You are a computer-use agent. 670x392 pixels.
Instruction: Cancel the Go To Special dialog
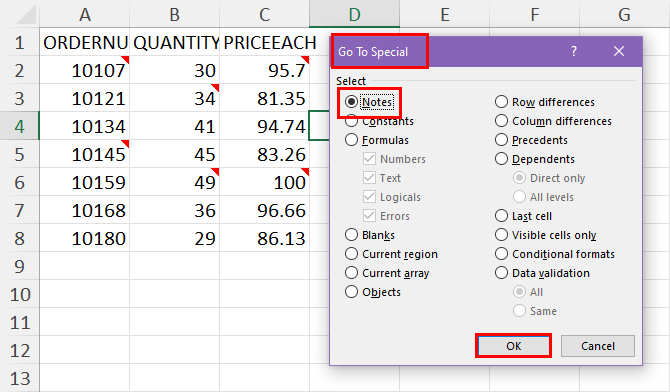[x=597, y=346]
